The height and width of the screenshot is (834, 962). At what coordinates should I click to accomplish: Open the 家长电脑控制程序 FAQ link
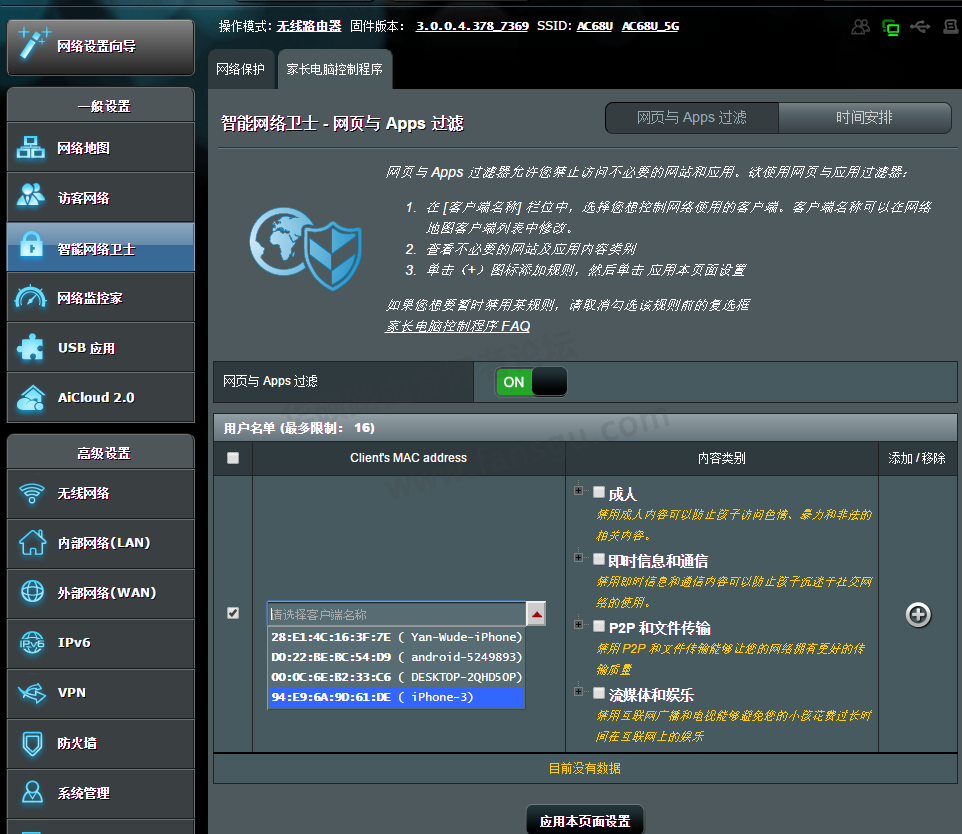pyautogui.click(x=458, y=326)
